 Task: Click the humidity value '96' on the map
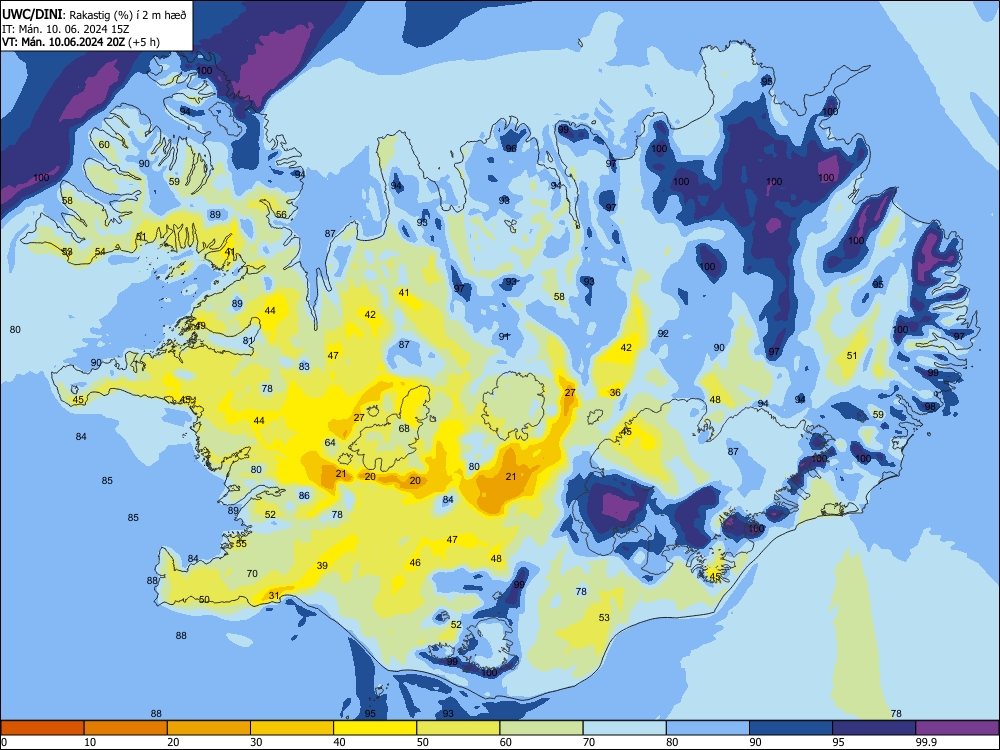(511, 148)
